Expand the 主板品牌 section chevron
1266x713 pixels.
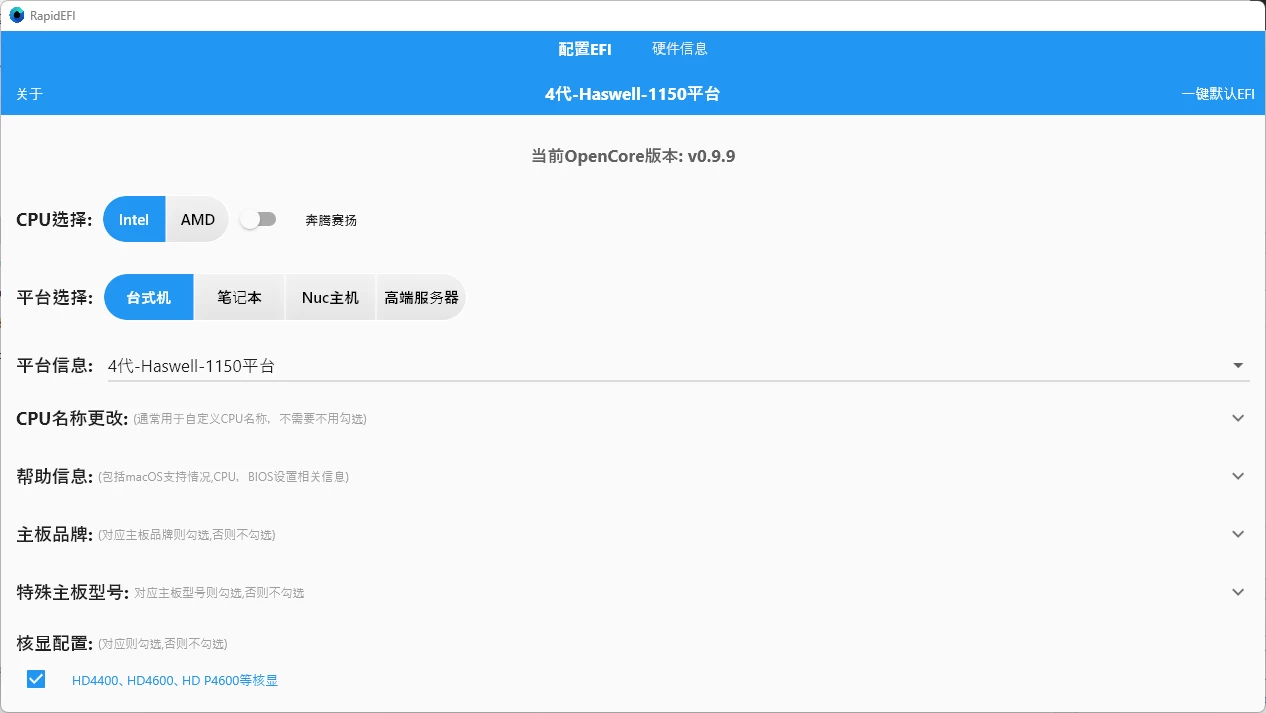pos(1238,534)
